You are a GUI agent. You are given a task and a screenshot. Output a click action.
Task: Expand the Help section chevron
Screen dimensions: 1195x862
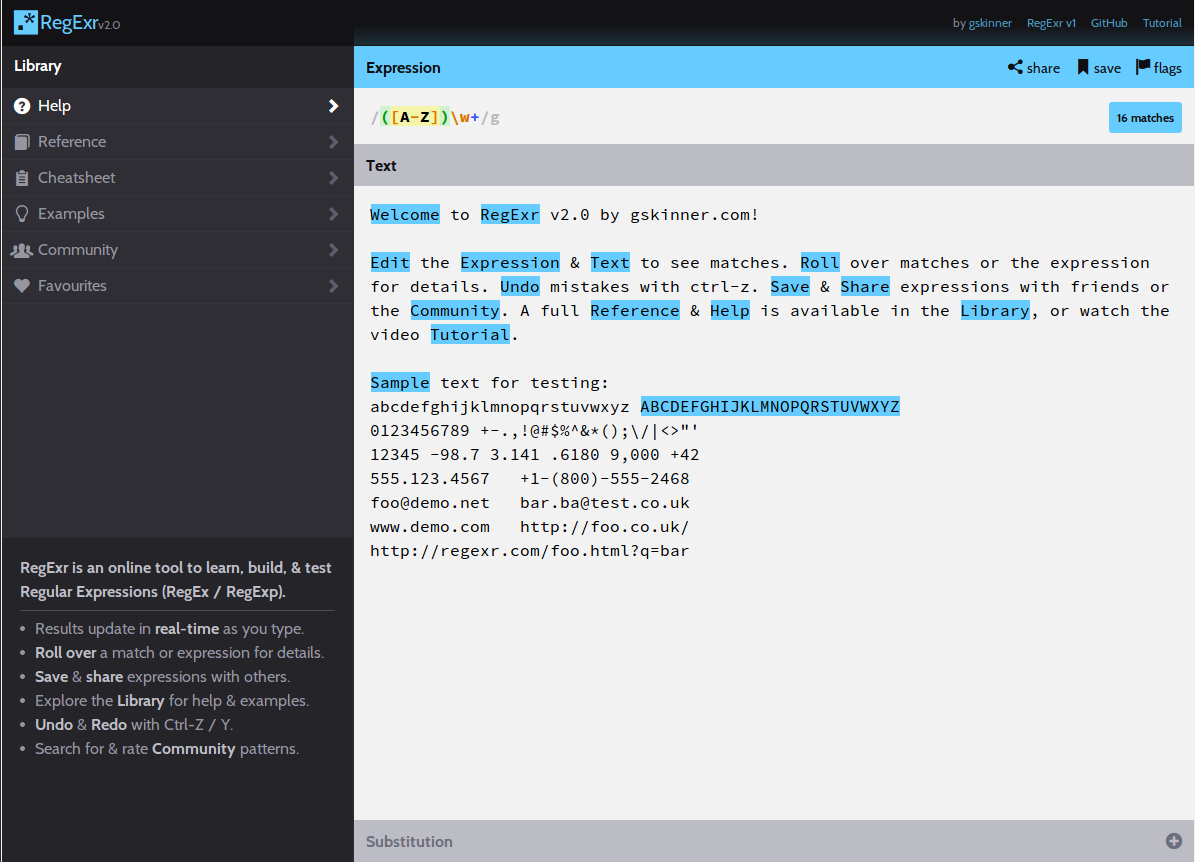pyautogui.click(x=336, y=105)
